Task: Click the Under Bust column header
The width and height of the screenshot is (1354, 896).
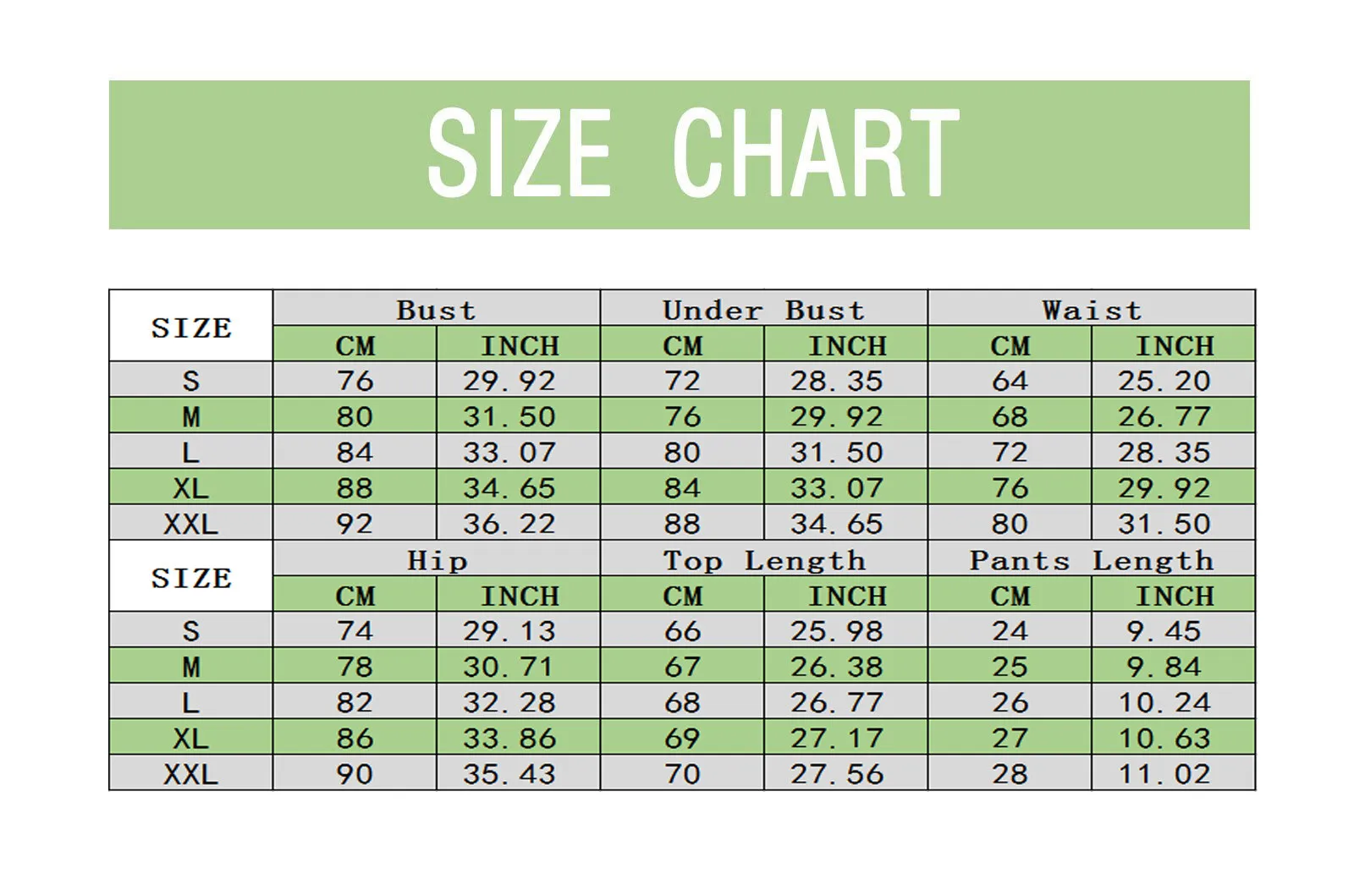Action: tap(763, 310)
